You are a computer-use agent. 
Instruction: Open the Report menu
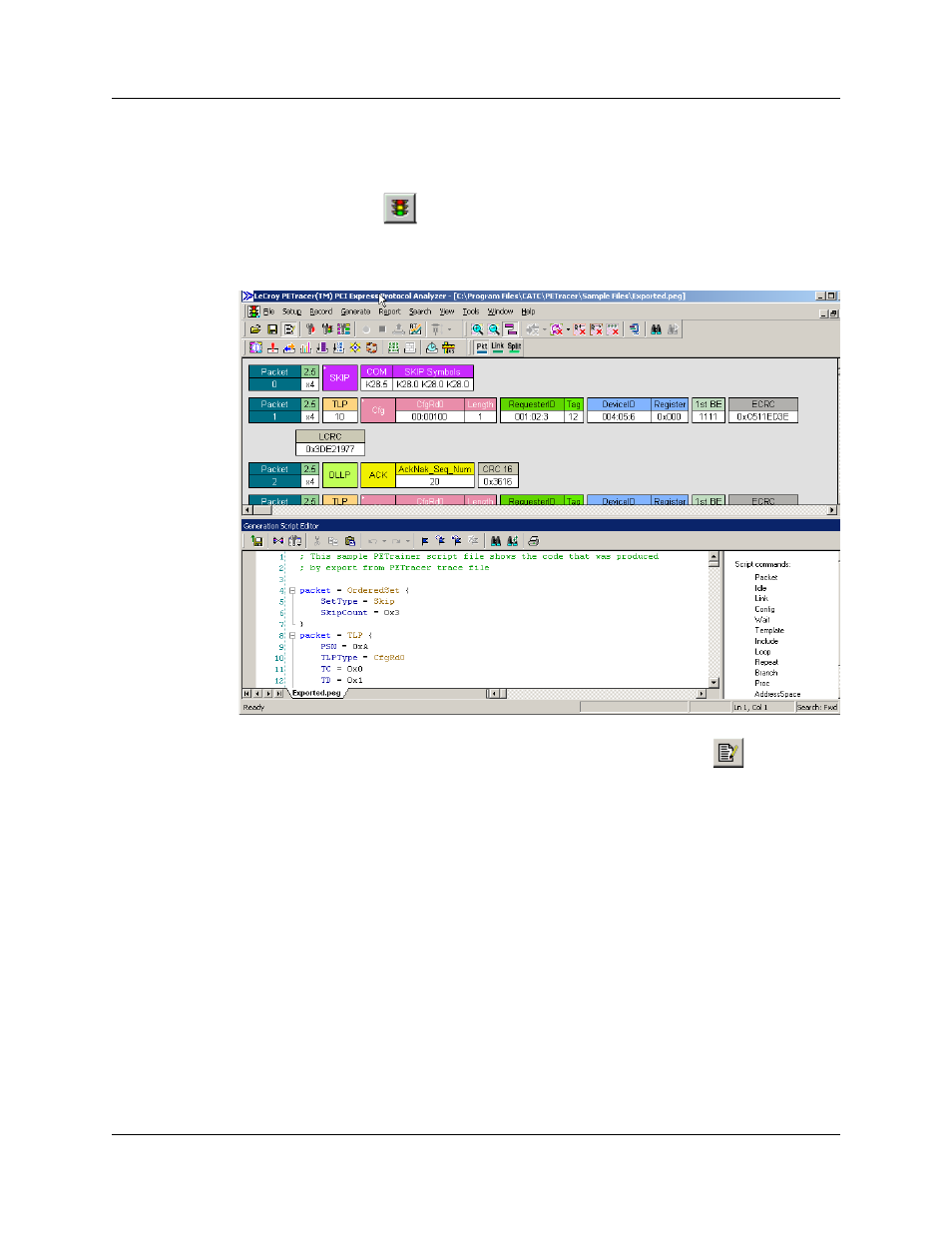389,311
